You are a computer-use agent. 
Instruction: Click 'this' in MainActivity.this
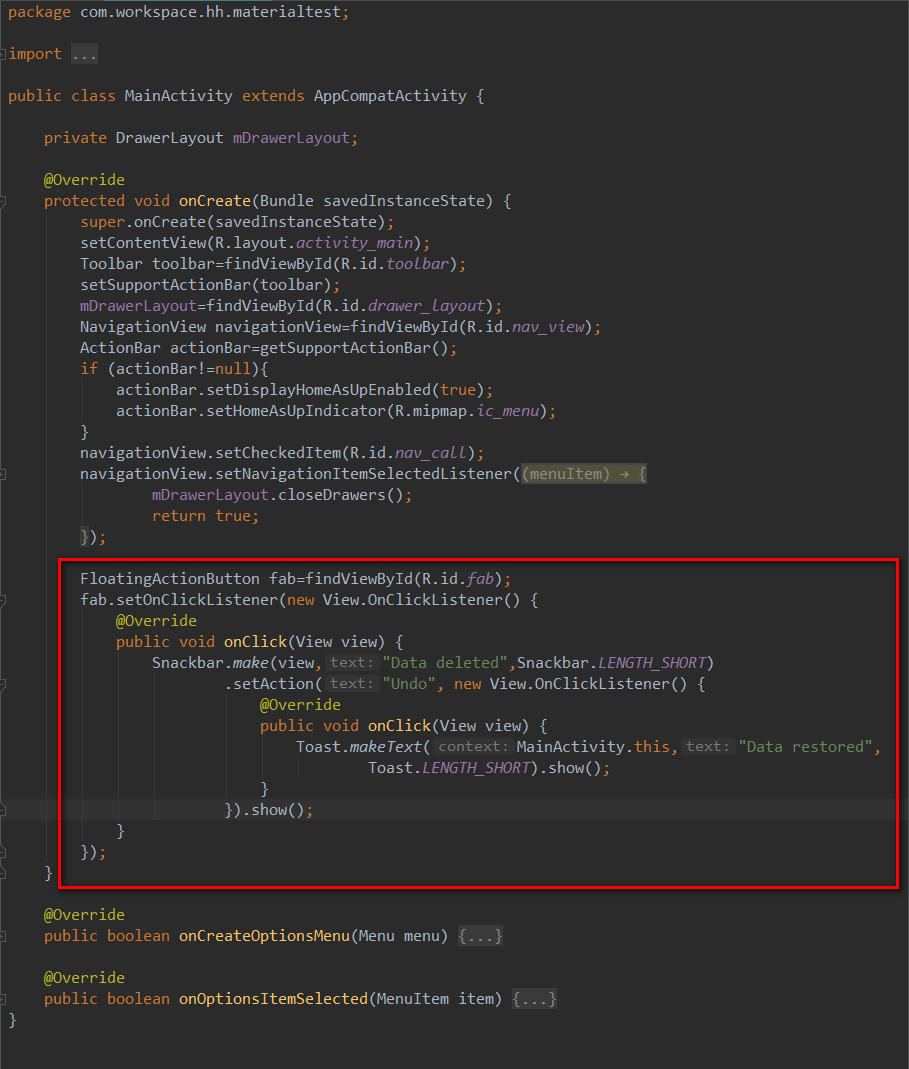pyautogui.click(x=652, y=747)
